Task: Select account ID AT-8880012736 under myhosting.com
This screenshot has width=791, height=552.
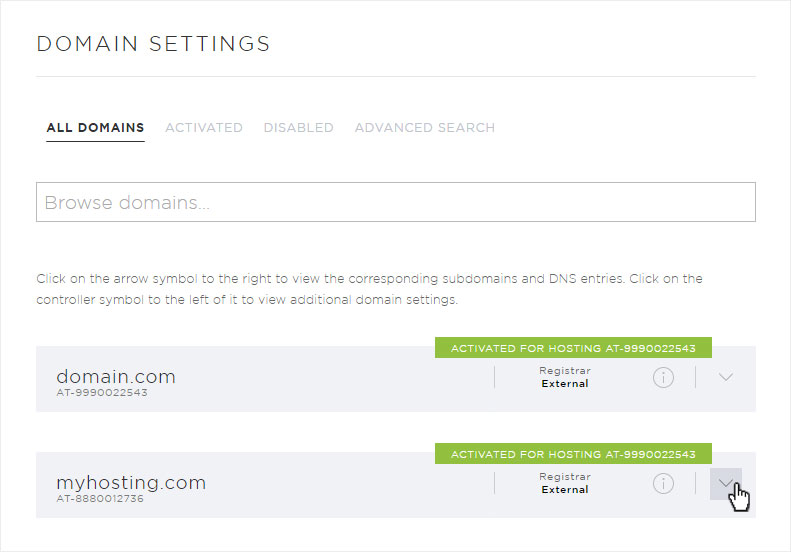Action: (x=100, y=499)
